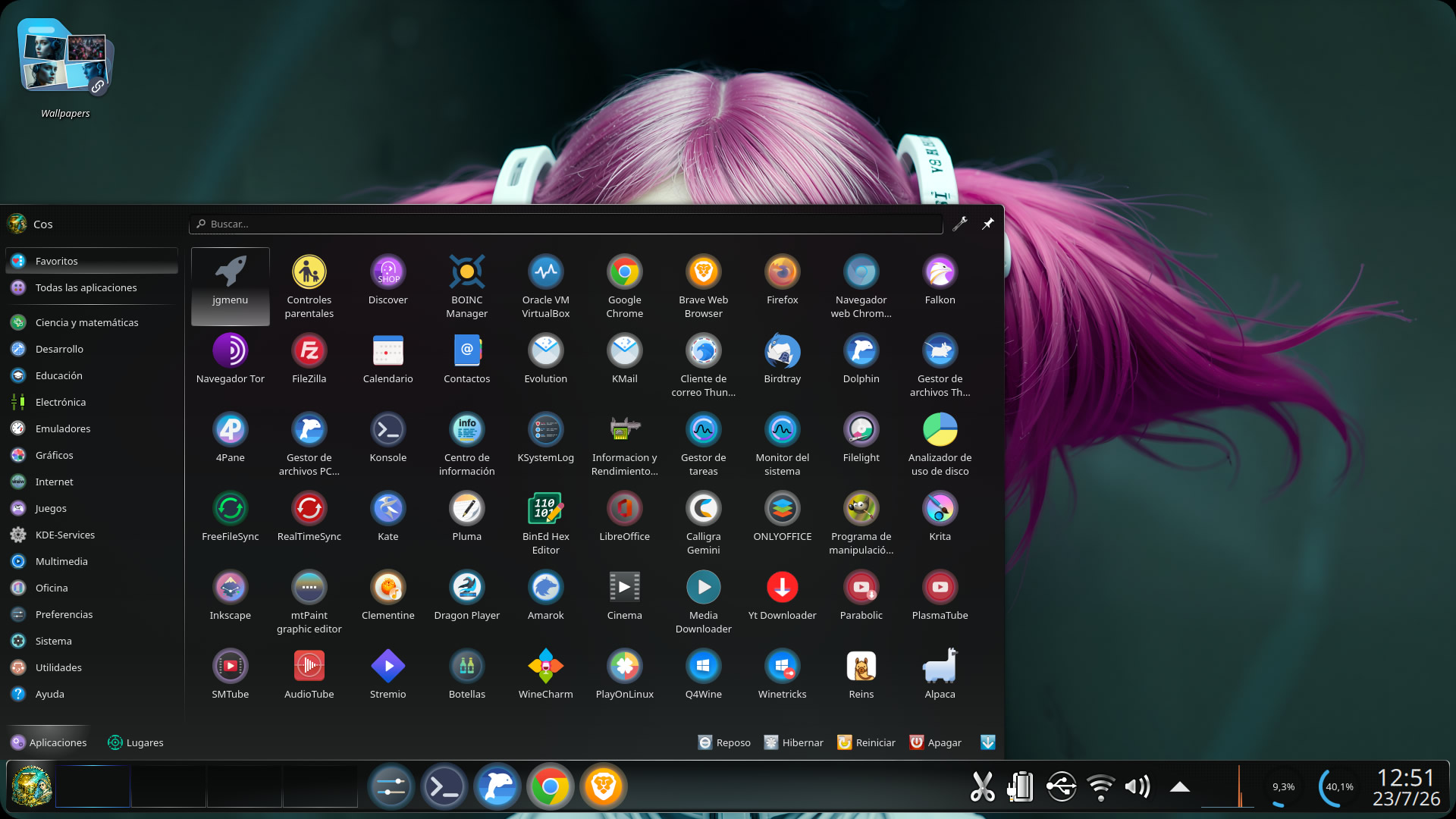Launch 4Pane file manager

tap(231, 437)
